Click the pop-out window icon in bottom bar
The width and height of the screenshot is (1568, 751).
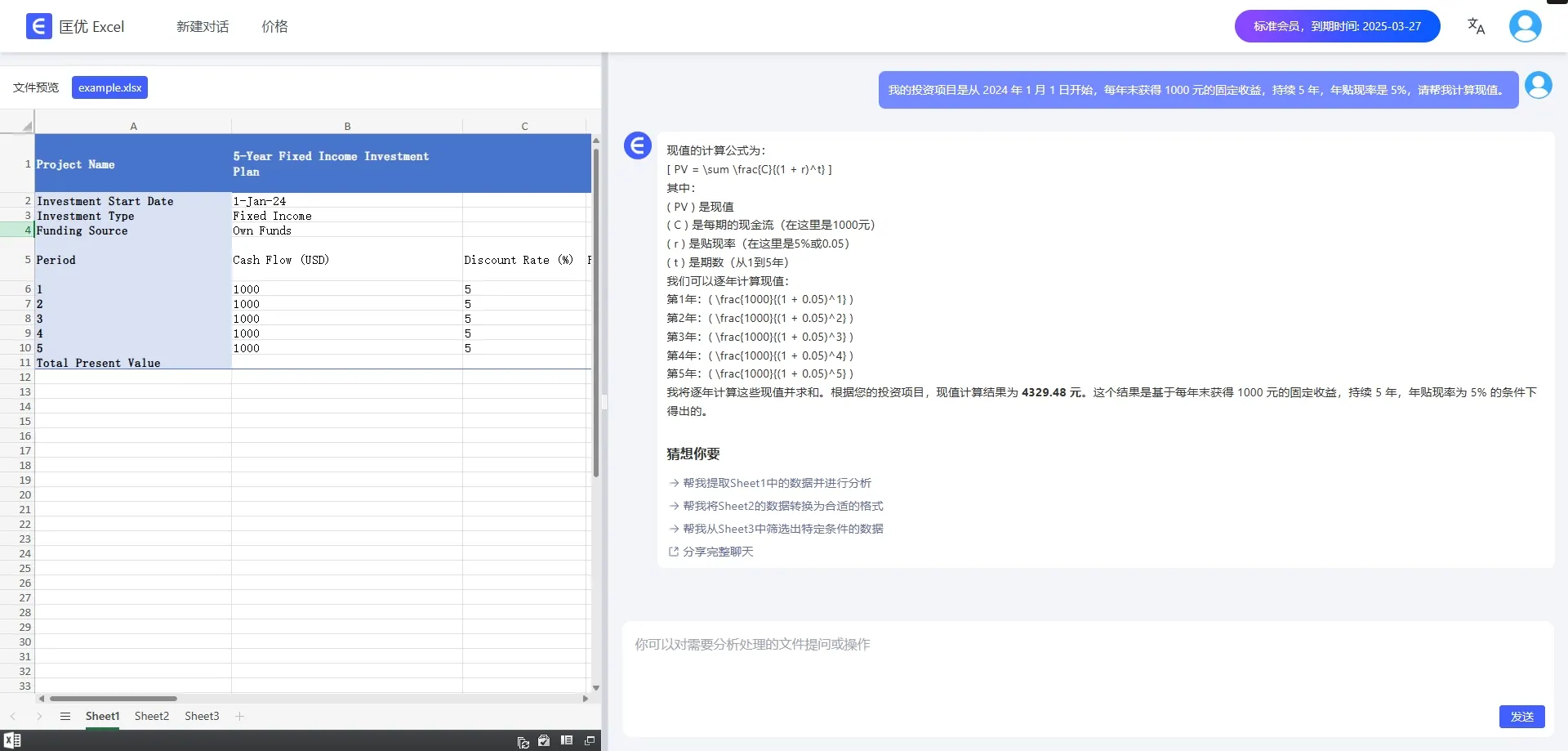pos(590,741)
